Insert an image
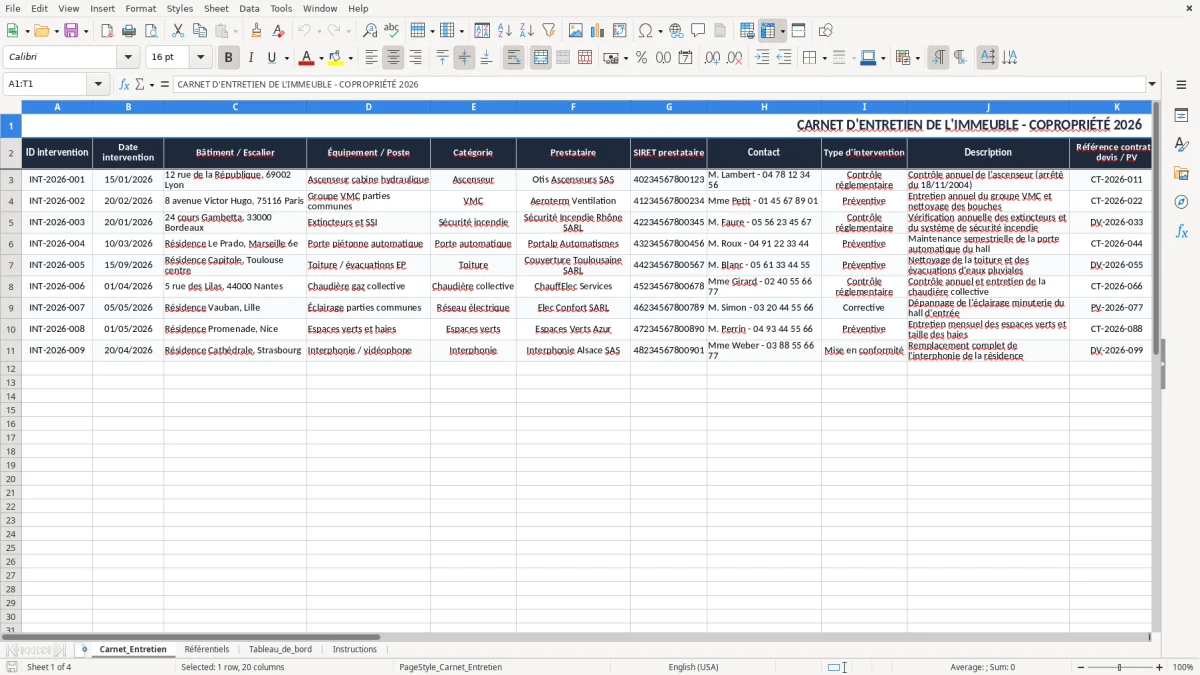 [x=575, y=31]
